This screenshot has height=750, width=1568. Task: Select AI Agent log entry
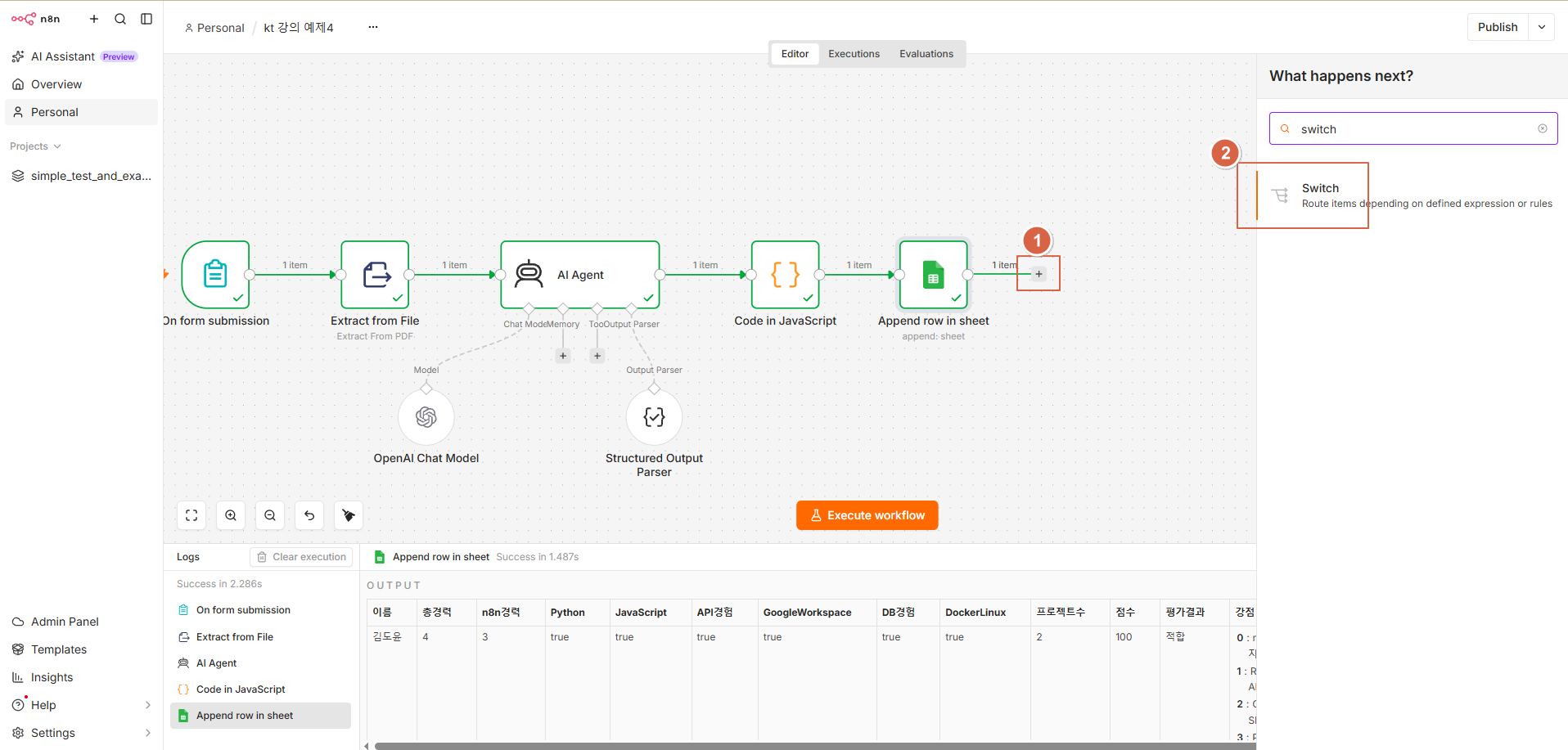[260, 663]
